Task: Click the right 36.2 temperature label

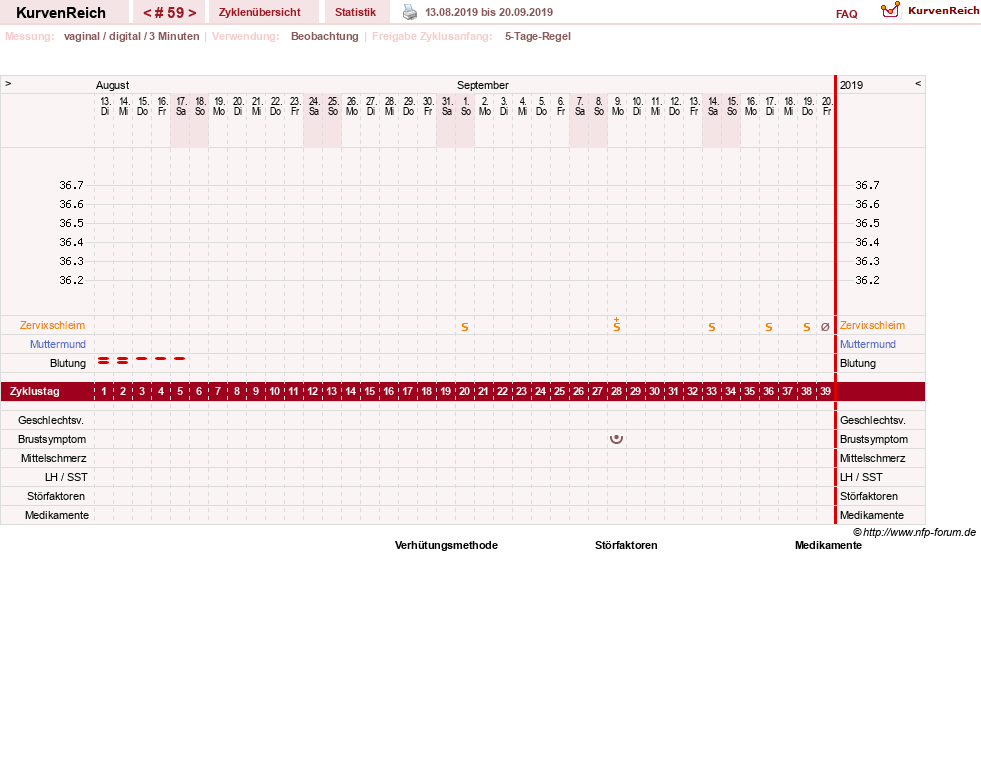Action: [867, 280]
